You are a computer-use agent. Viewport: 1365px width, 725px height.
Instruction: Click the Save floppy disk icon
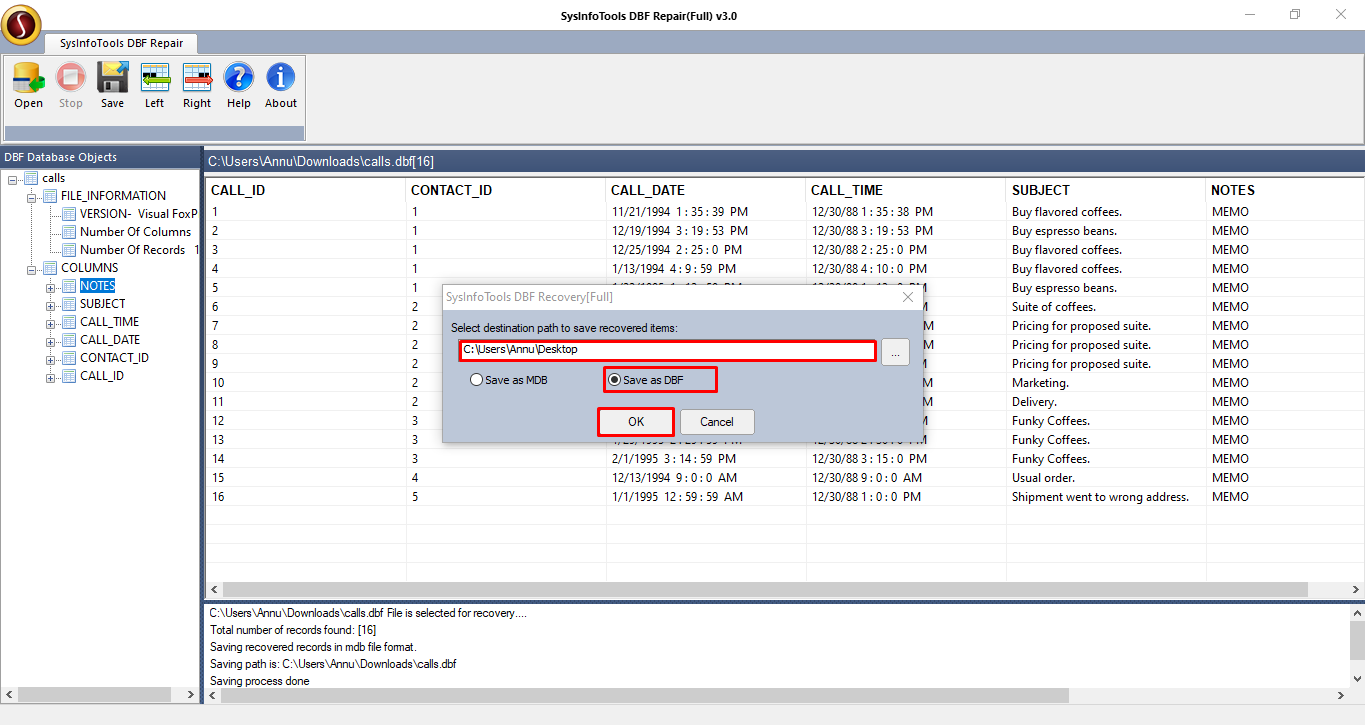coord(112,79)
